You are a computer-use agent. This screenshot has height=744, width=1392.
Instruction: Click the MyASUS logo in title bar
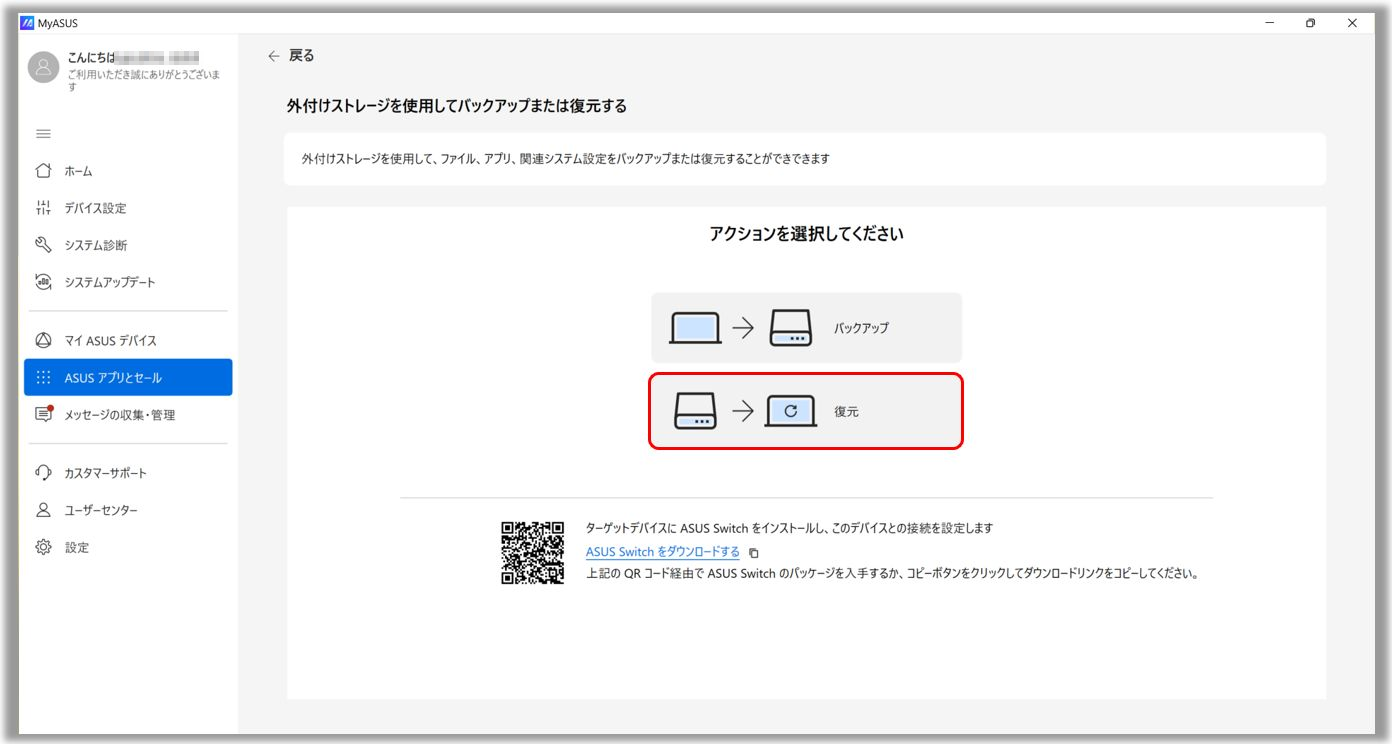pos(27,23)
